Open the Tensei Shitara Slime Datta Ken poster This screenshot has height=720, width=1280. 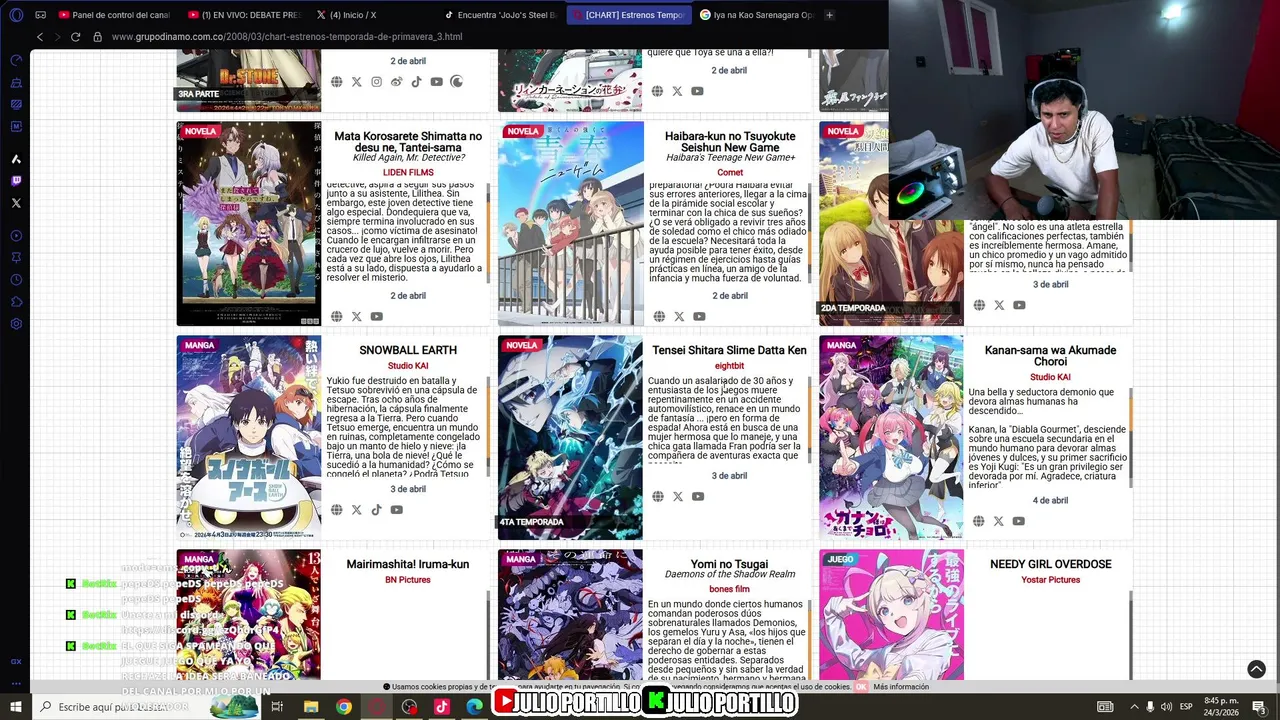[x=570, y=437]
